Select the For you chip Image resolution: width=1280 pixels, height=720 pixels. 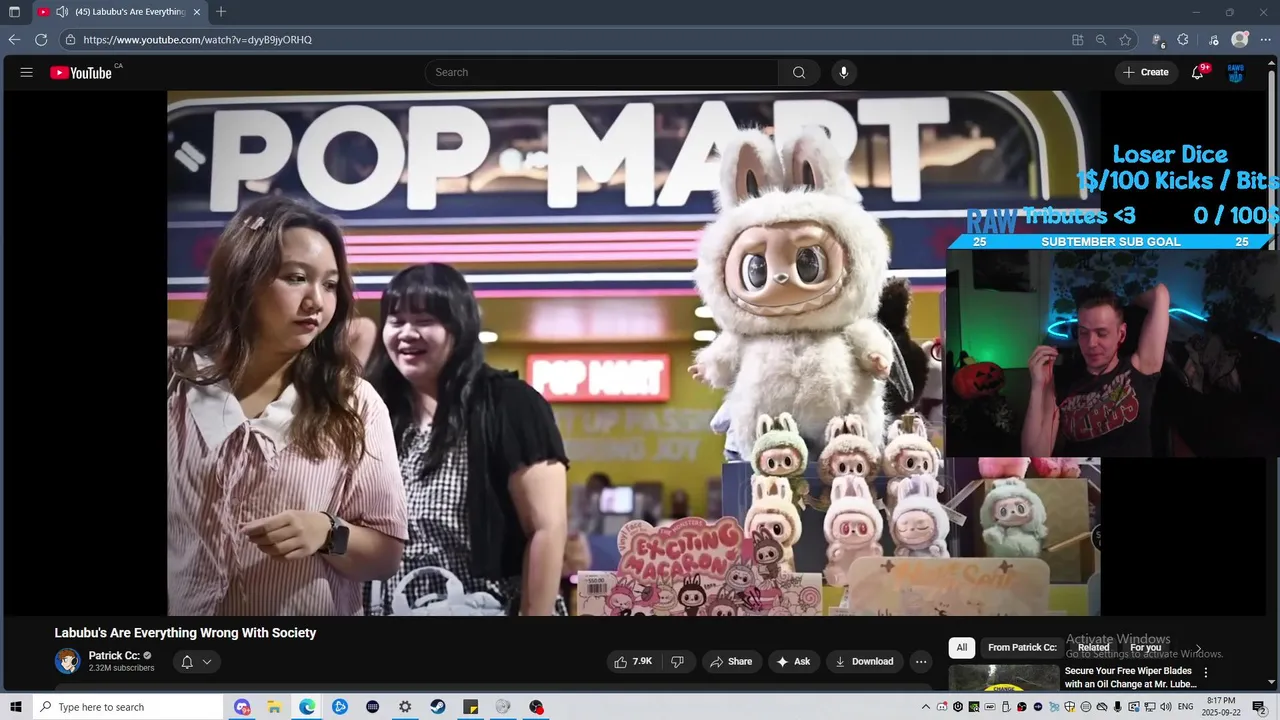click(x=1145, y=648)
